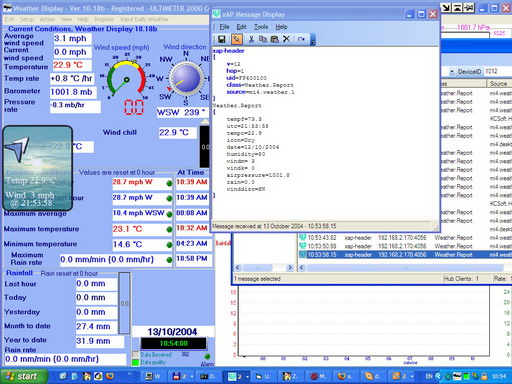This screenshot has height=384, width=512.
Task: Click the wind speed gauge dial
Action: click(127, 79)
